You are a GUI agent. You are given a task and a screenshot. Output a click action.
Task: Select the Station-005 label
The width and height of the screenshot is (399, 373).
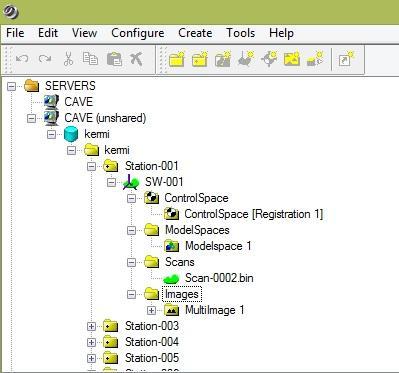click(x=152, y=358)
